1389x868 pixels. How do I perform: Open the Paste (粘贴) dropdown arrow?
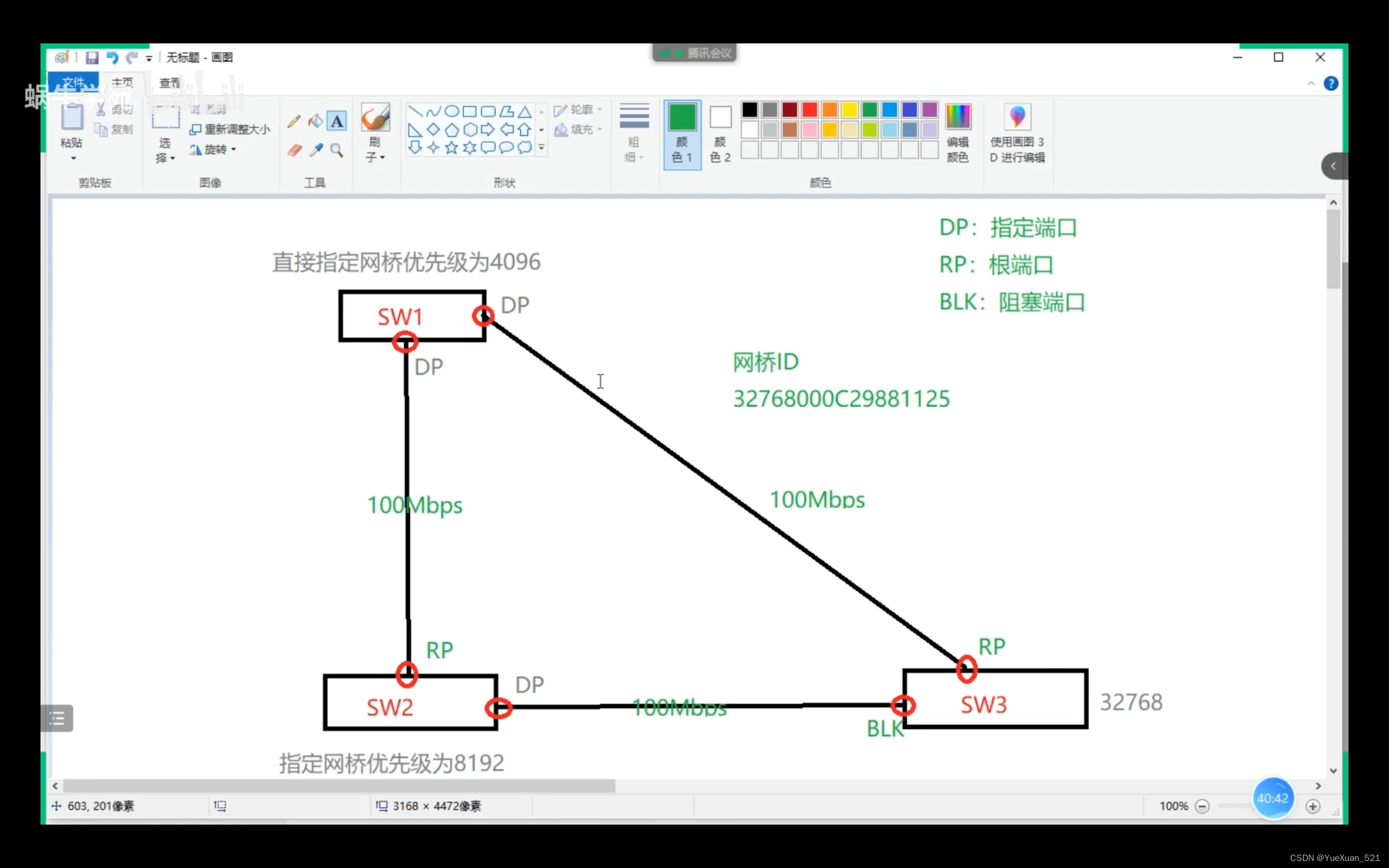(x=73, y=158)
